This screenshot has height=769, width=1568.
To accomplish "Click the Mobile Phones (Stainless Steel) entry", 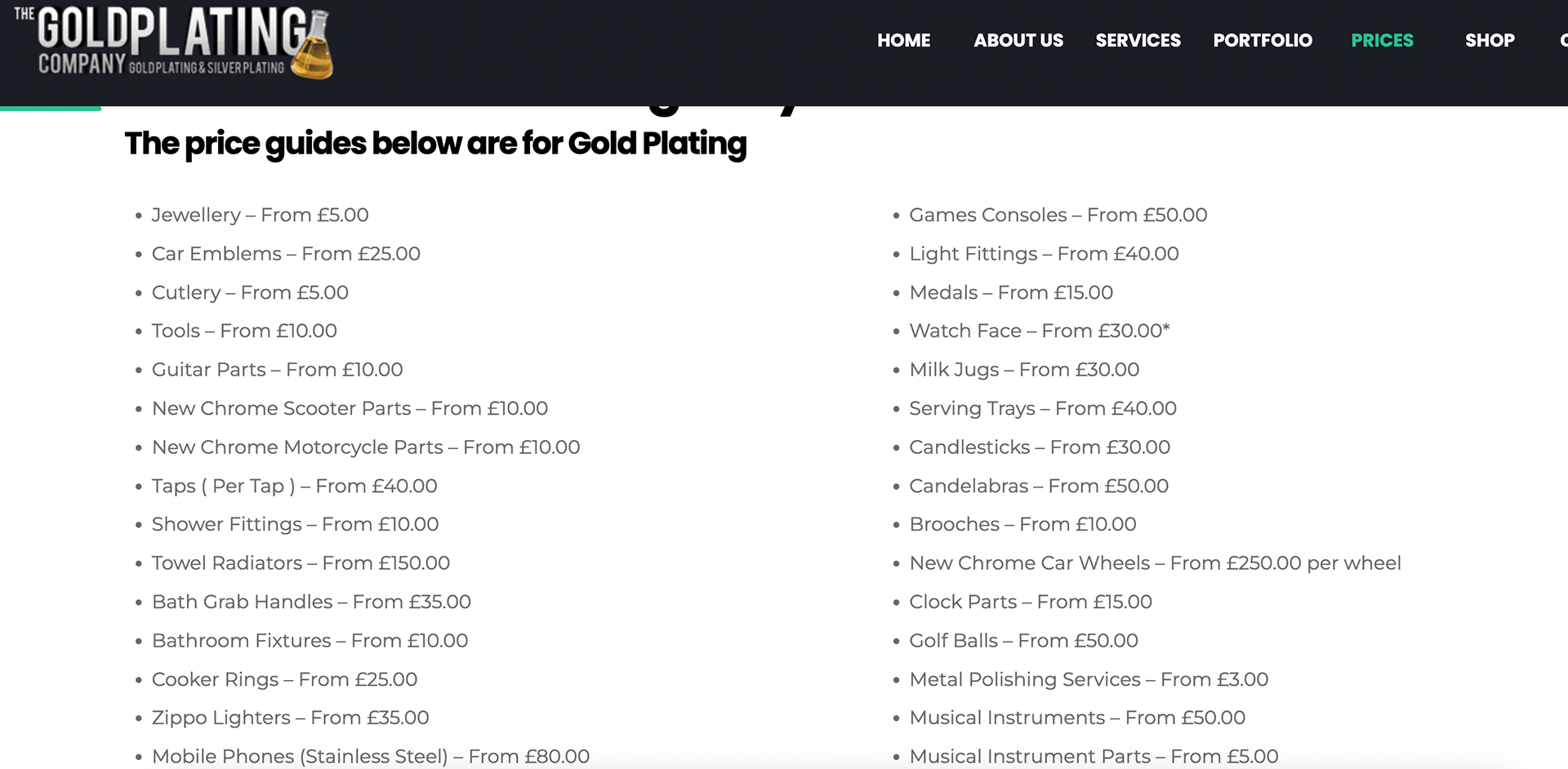I will (x=371, y=757).
